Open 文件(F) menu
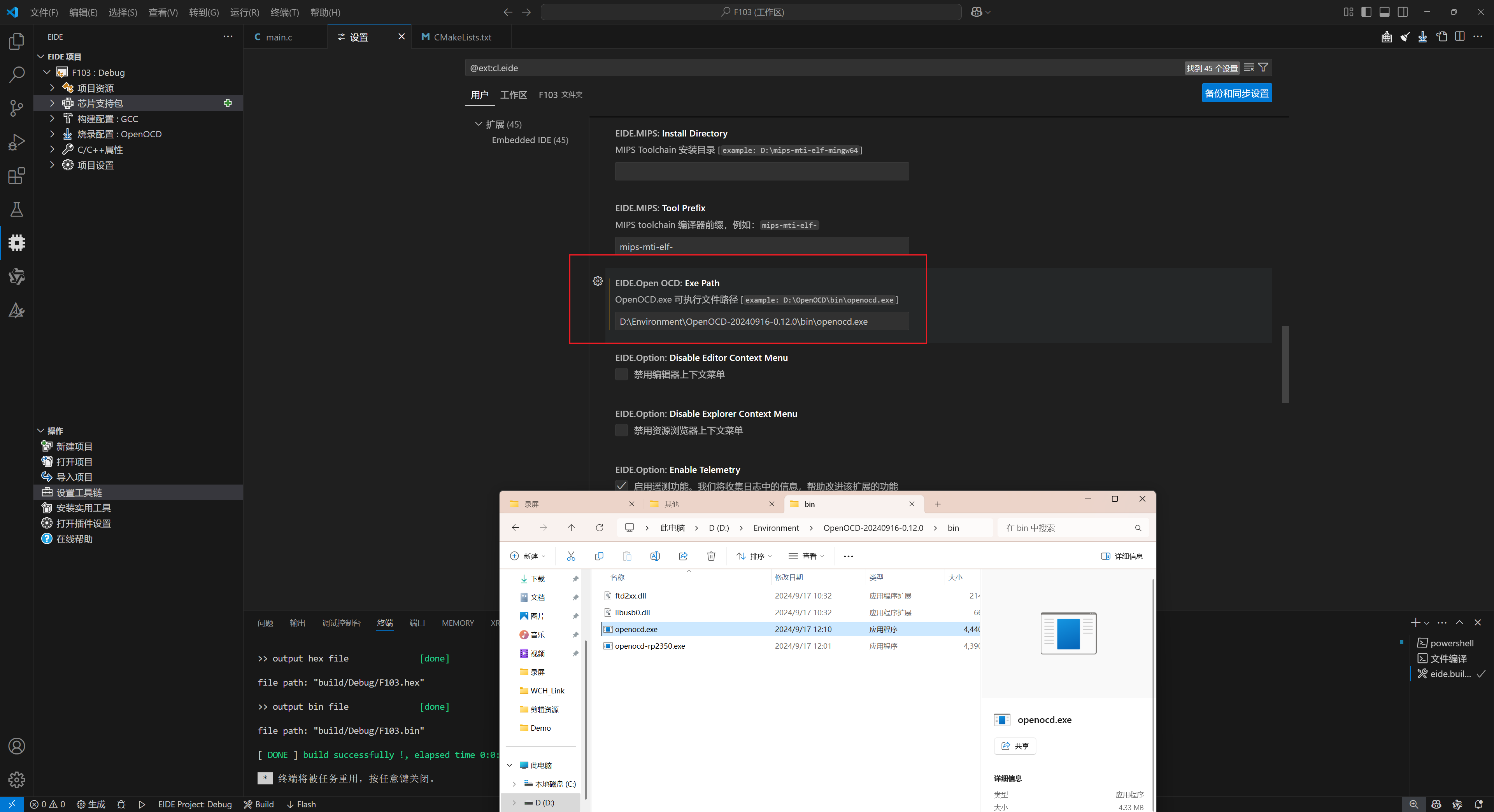Viewport: 1494px width, 812px height. 44,12
